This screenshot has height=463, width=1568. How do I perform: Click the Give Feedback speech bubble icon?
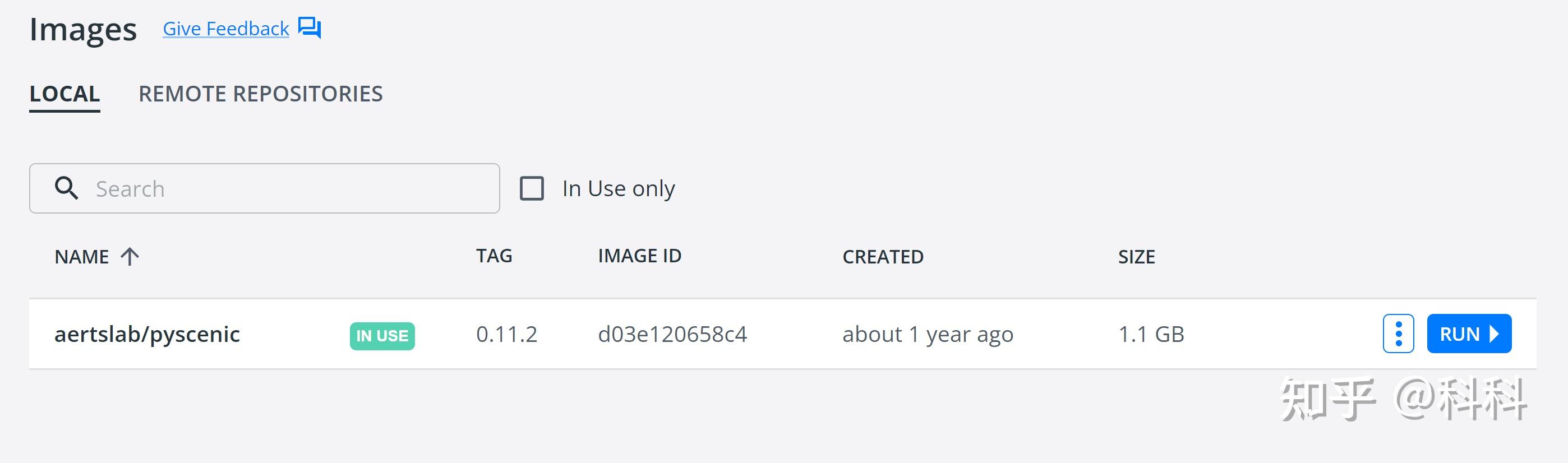click(310, 28)
